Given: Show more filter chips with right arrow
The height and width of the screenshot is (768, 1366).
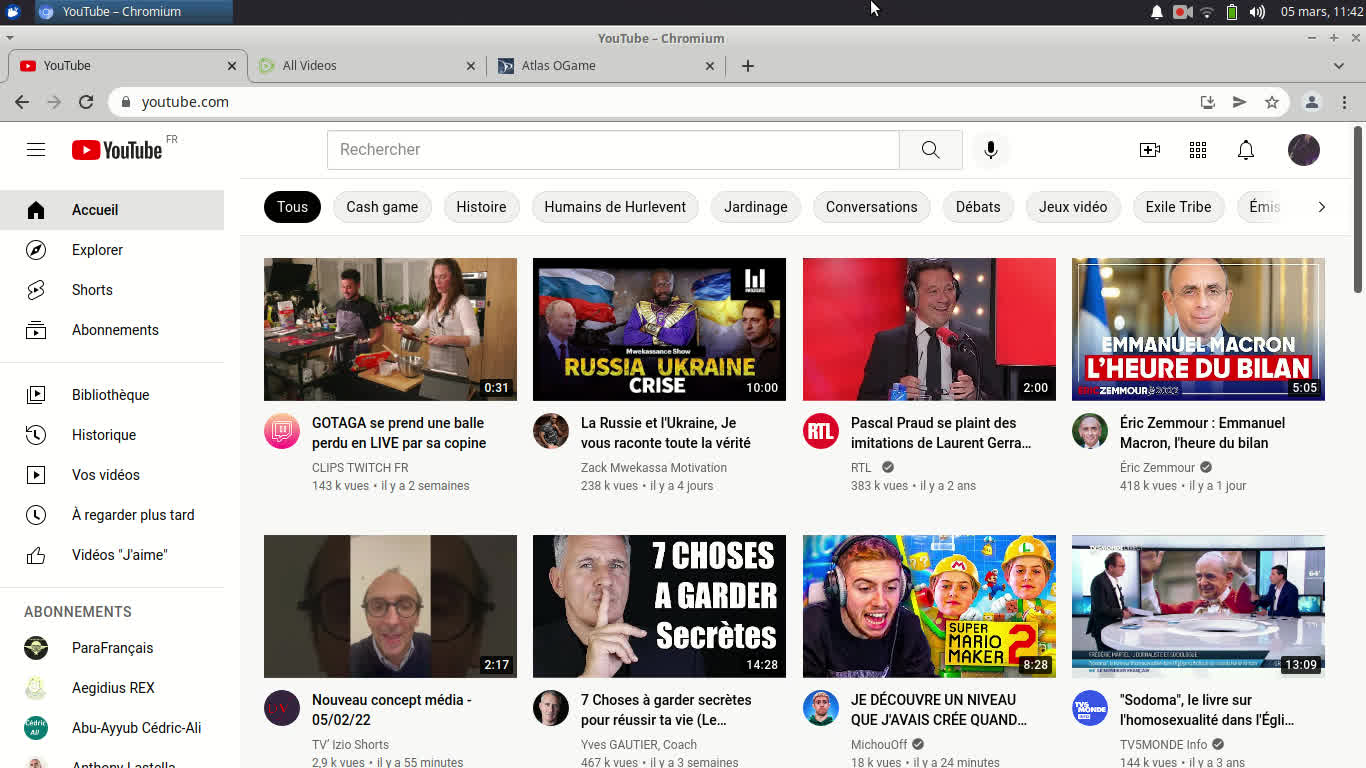Looking at the screenshot, I should click(x=1321, y=207).
